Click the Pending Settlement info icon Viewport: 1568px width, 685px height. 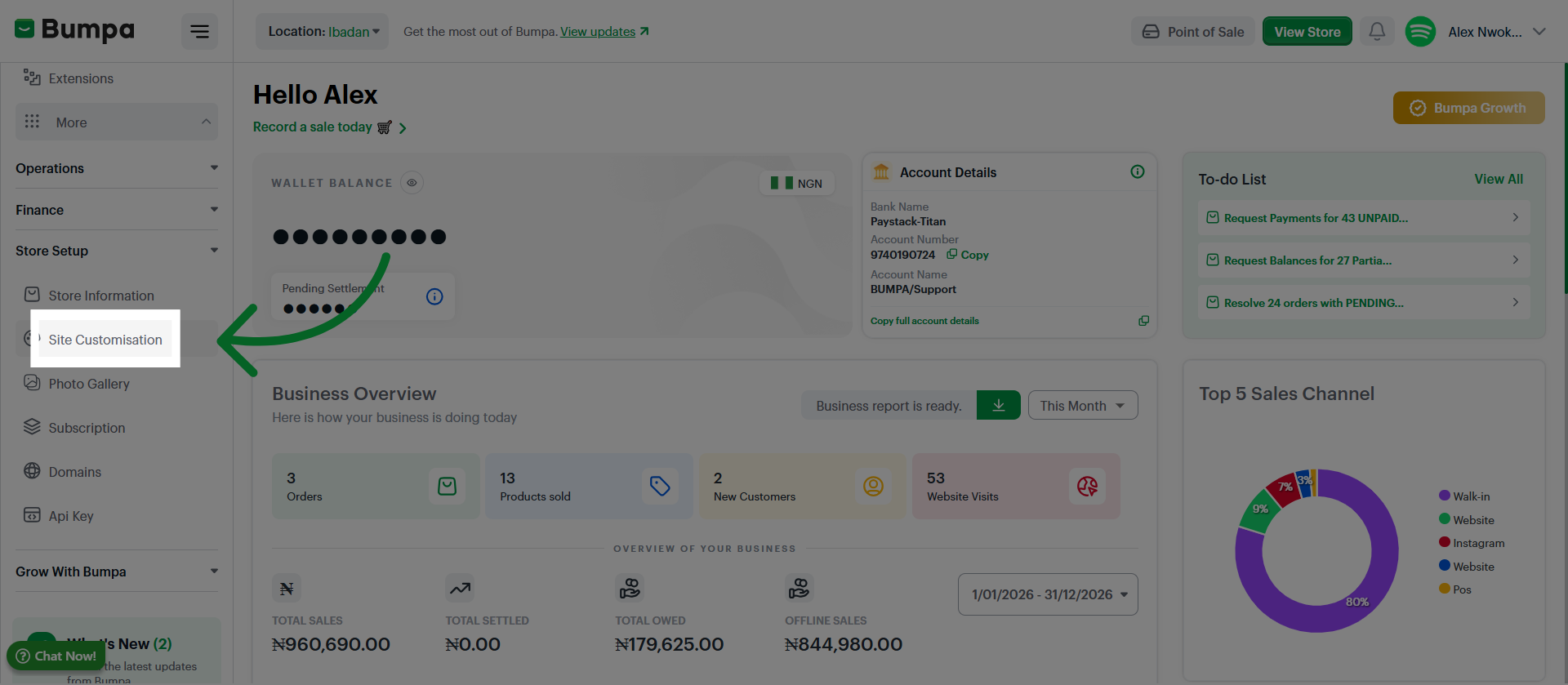[434, 296]
